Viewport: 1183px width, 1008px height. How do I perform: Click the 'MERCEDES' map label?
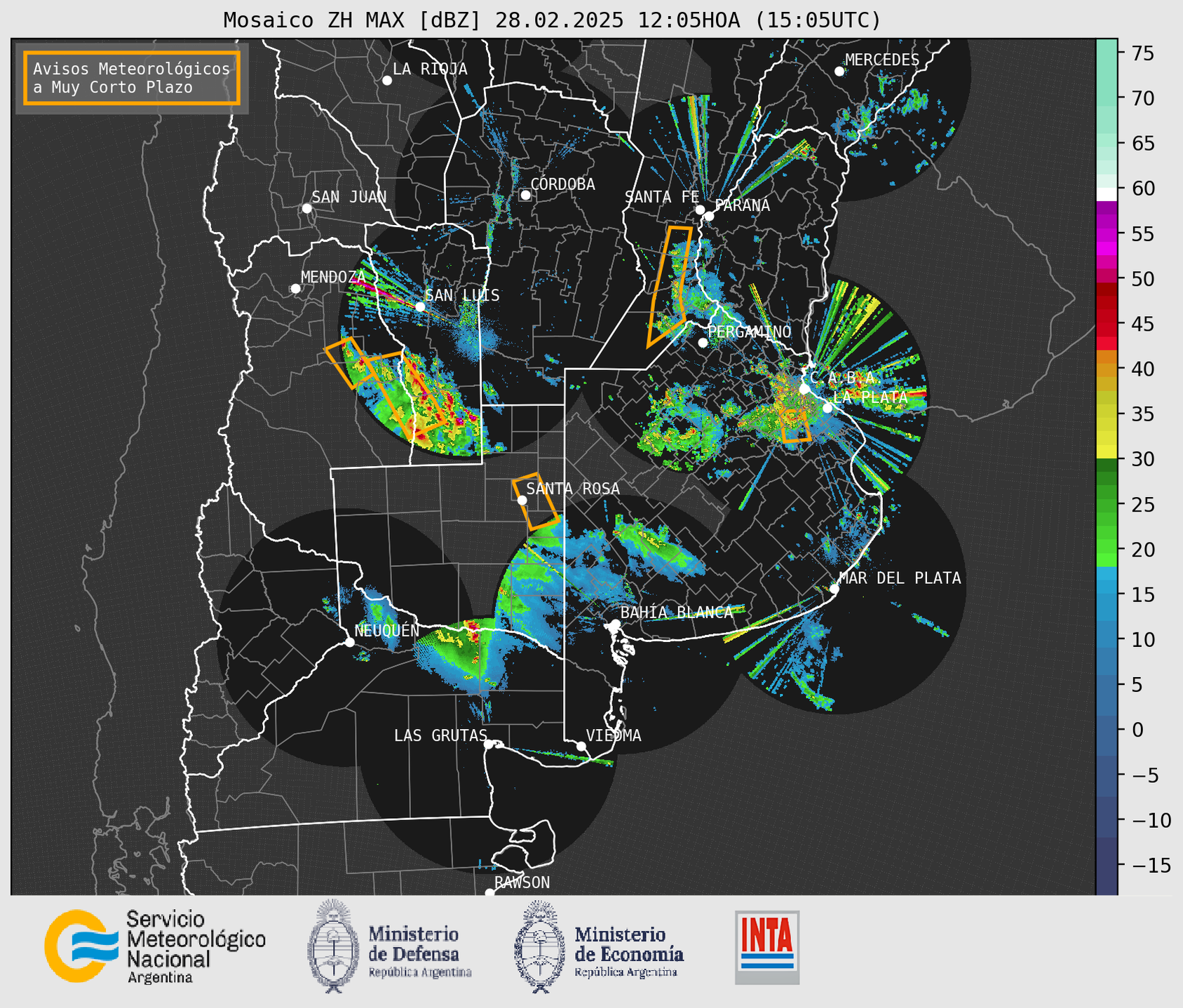[882, 60]
